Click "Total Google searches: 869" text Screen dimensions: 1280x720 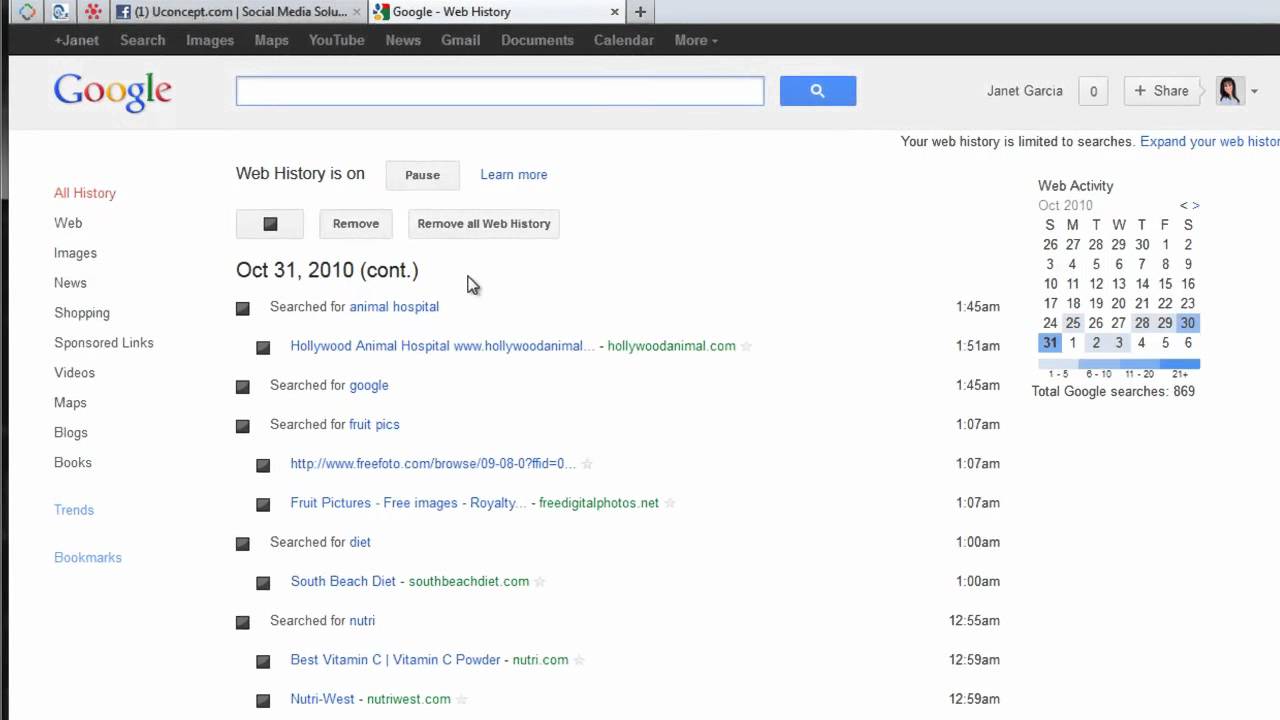(1113, 392)
